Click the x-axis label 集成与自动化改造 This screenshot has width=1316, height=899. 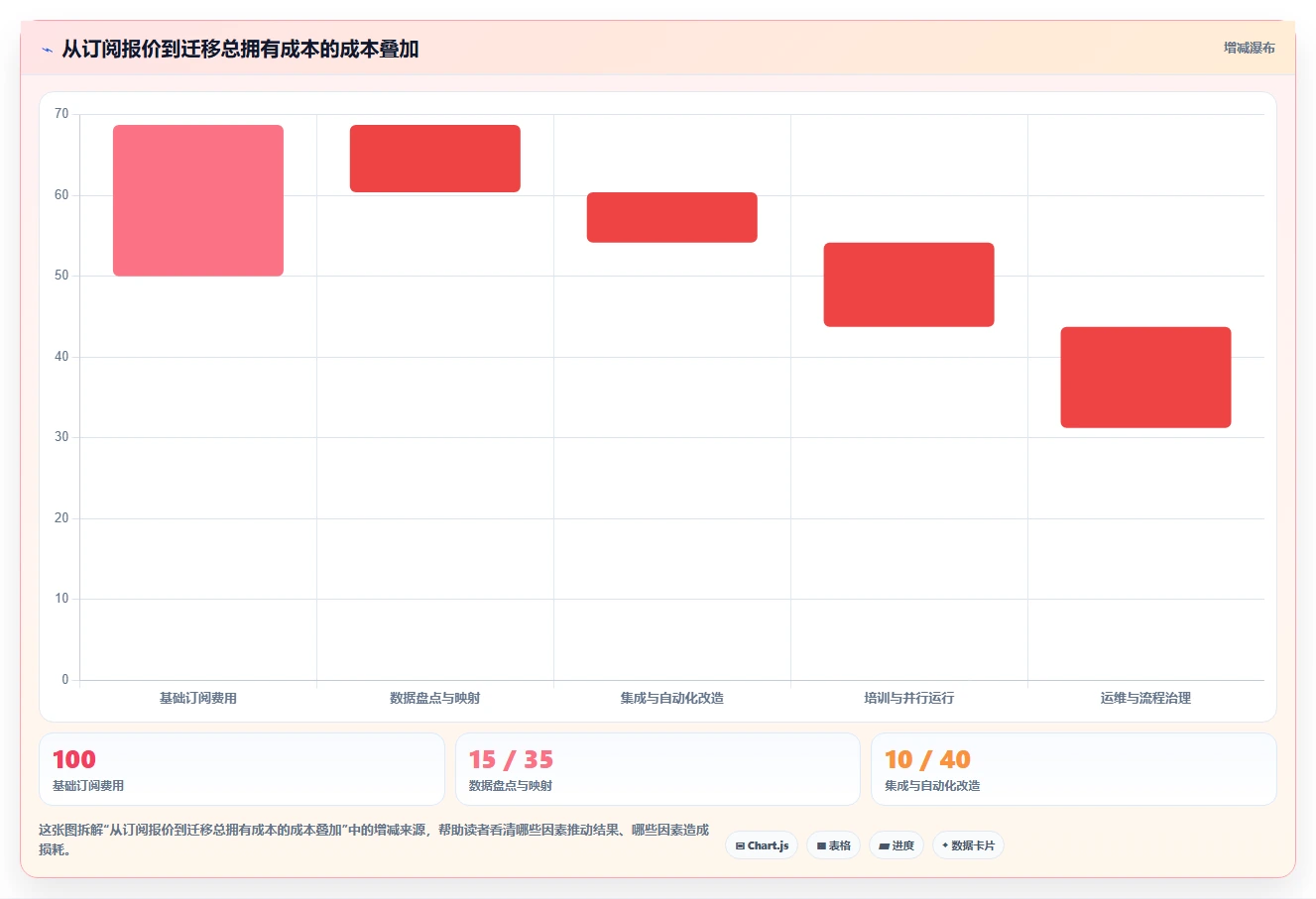click(x=672, y=698)
